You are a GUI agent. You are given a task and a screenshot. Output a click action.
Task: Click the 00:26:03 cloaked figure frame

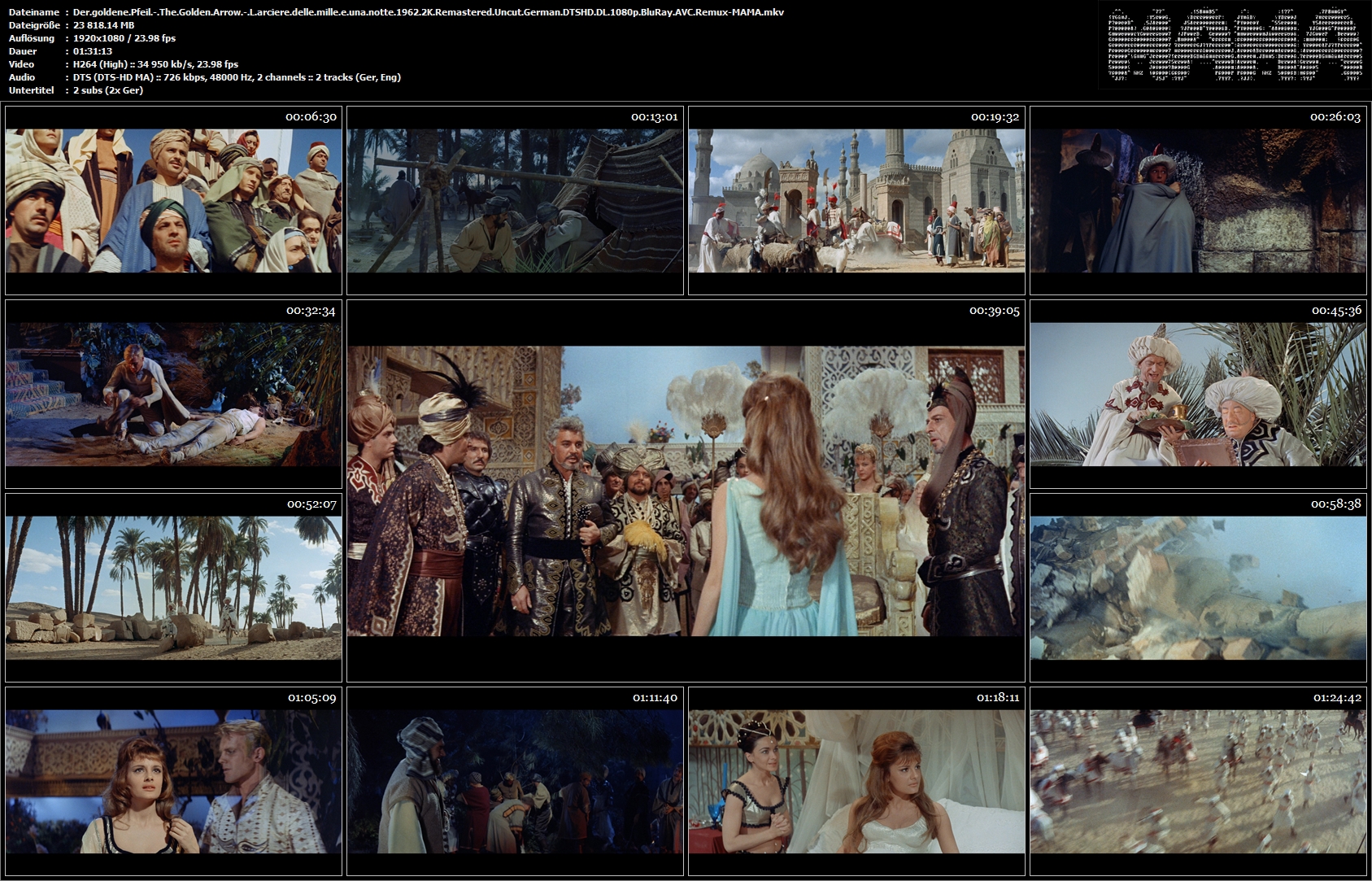1198,200
